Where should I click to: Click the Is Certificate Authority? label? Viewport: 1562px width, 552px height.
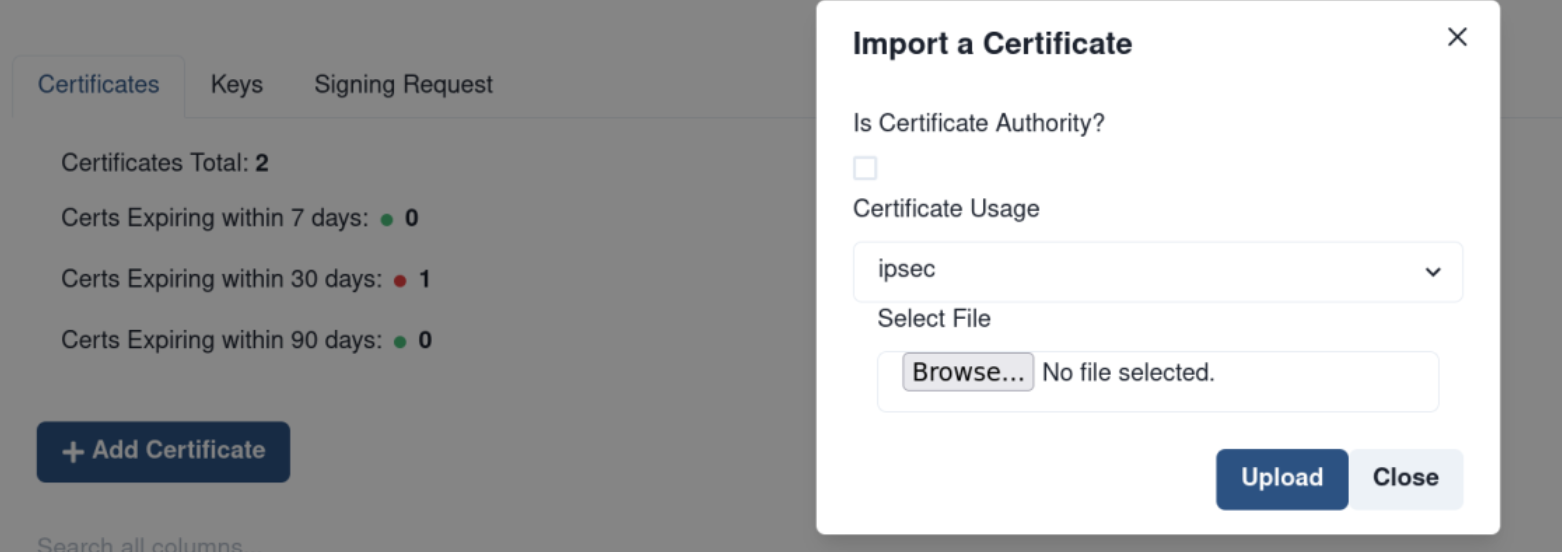(x=978, y=123)
